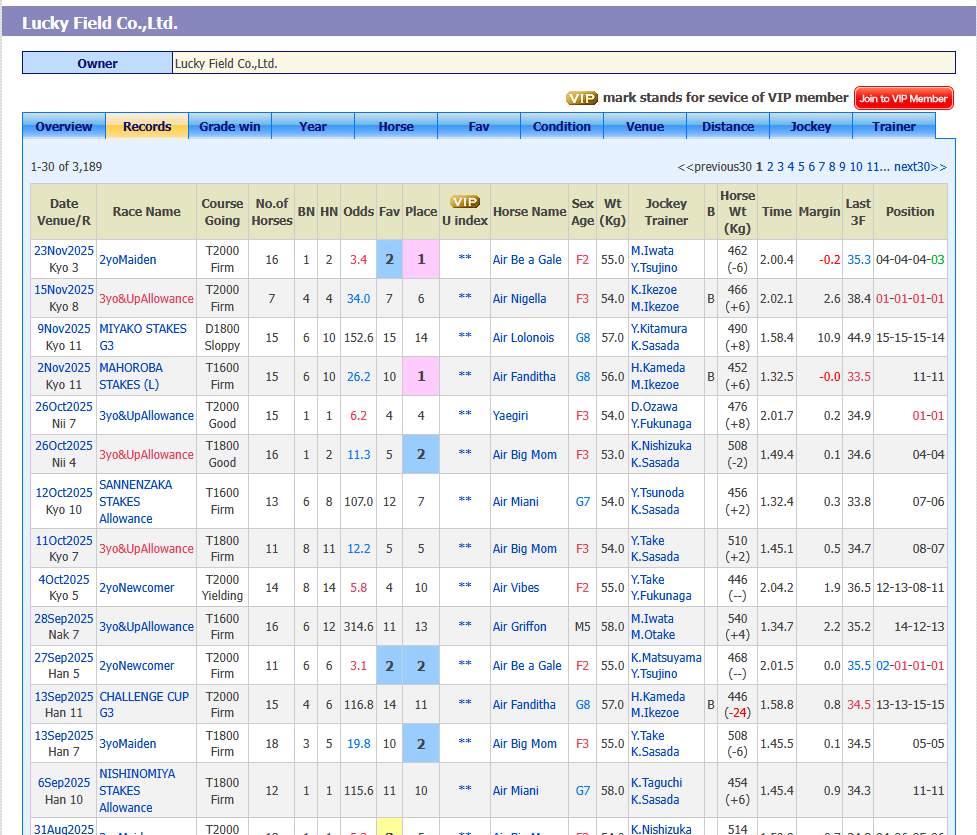Click the Last 3F column header
977x835 pixels.
tap(857, 212)
